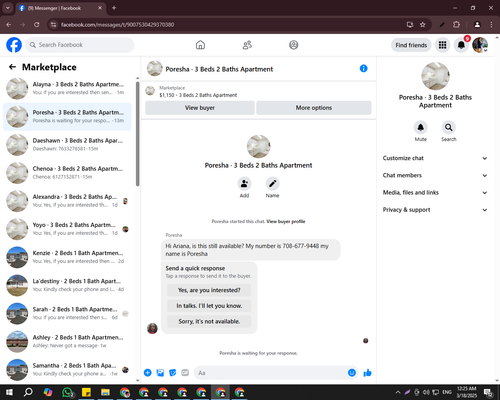This screenshot has height=400, width=500.
Task: Send quick reply 'Yes, are you interested?'
Action: click(x=209, y=290)
